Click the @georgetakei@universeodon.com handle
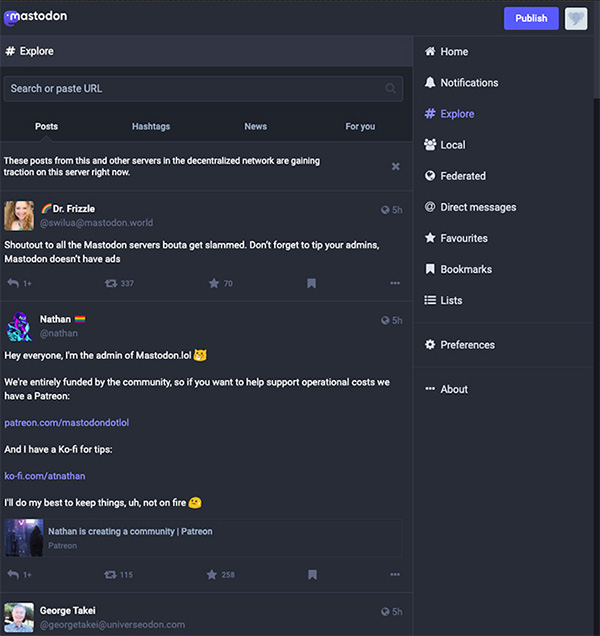 (112, 625)
